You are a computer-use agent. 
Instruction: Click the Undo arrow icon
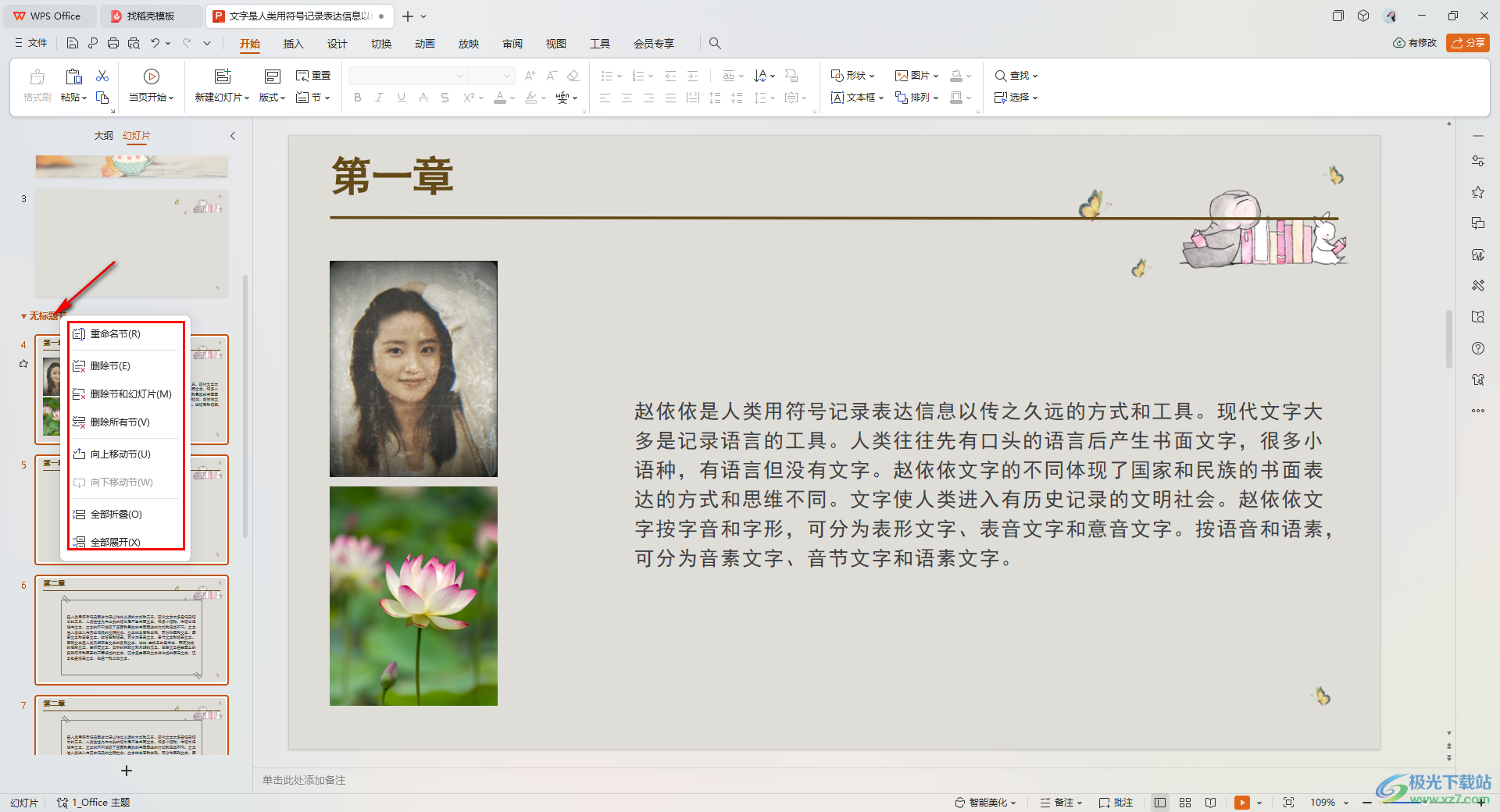[x=155, y=44]
